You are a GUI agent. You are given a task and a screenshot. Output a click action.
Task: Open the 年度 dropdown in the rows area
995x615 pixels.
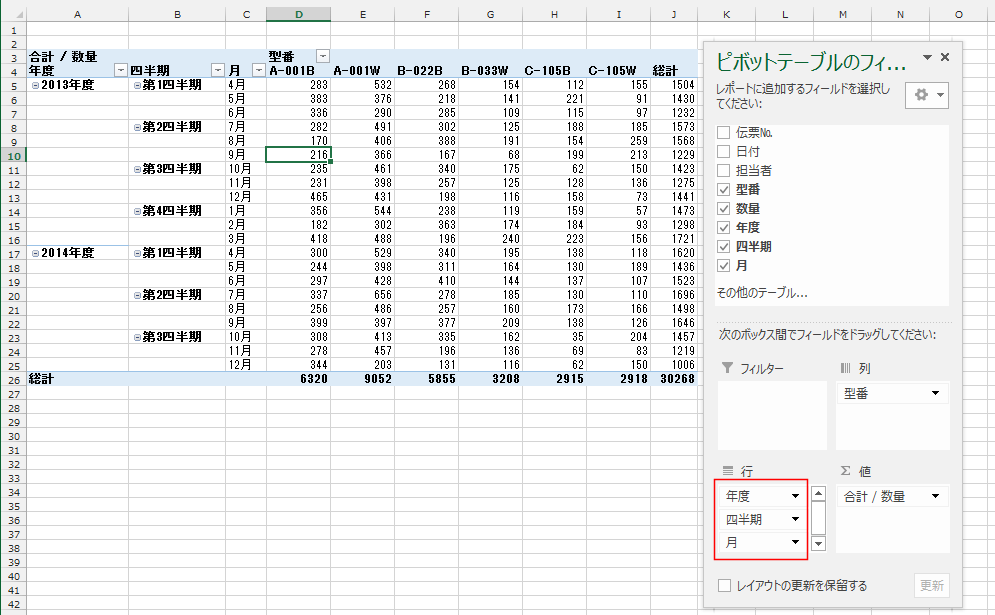[796, 496]
